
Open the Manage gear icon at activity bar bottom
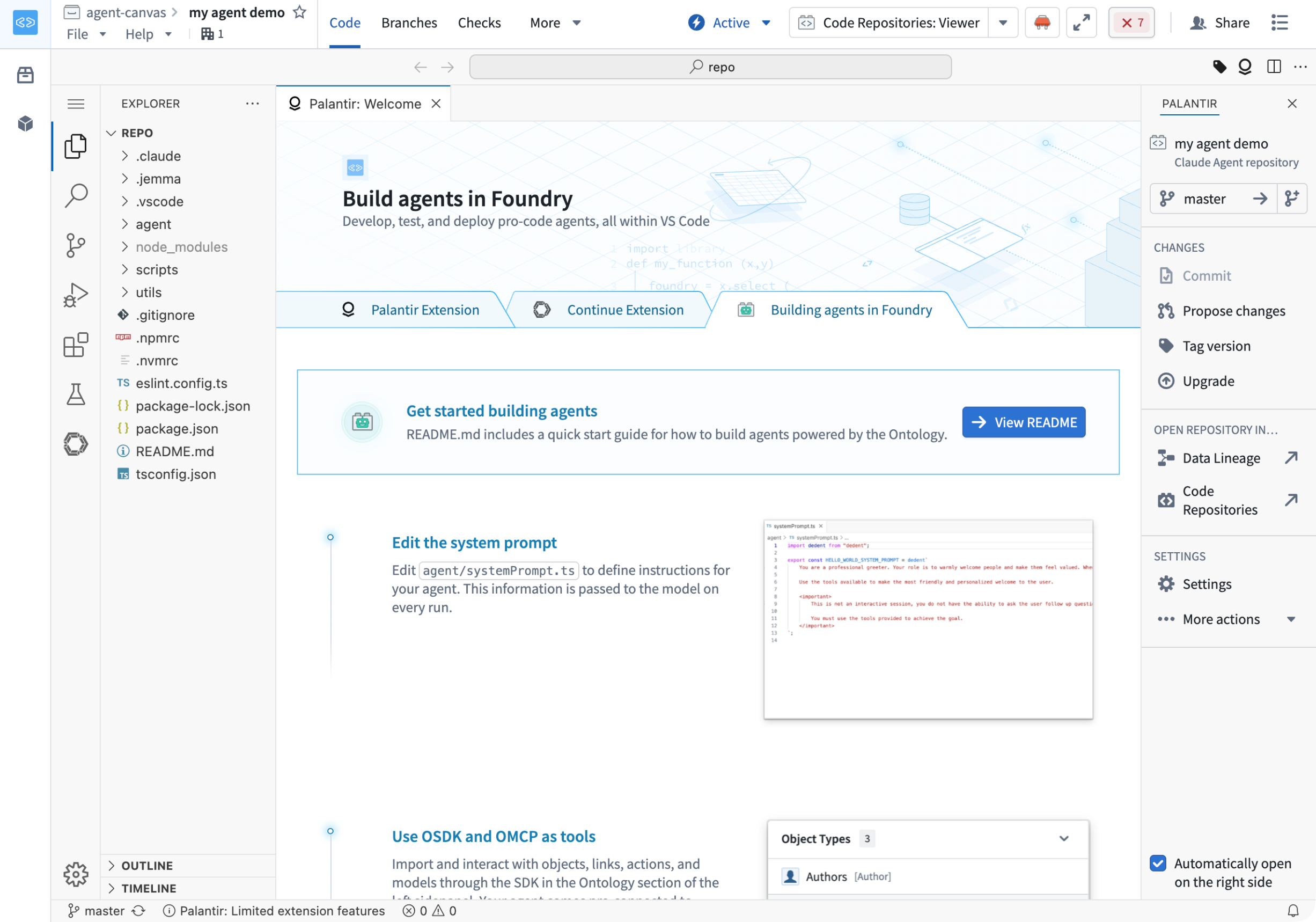click(x=76, y=874)
